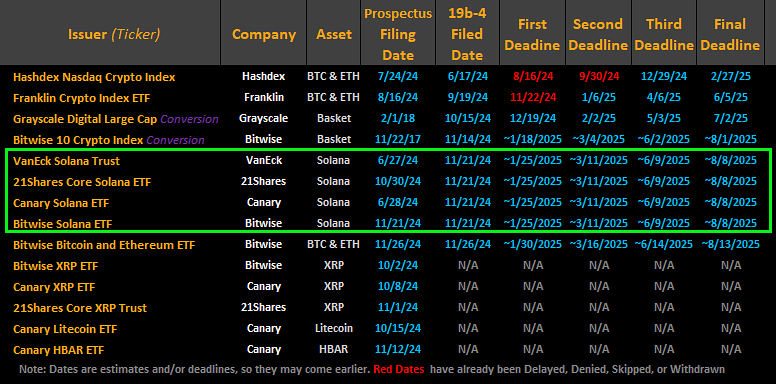Viewport: 776px width, 384px height.
Task: Select the Company column header
Action: pos(264,34)
